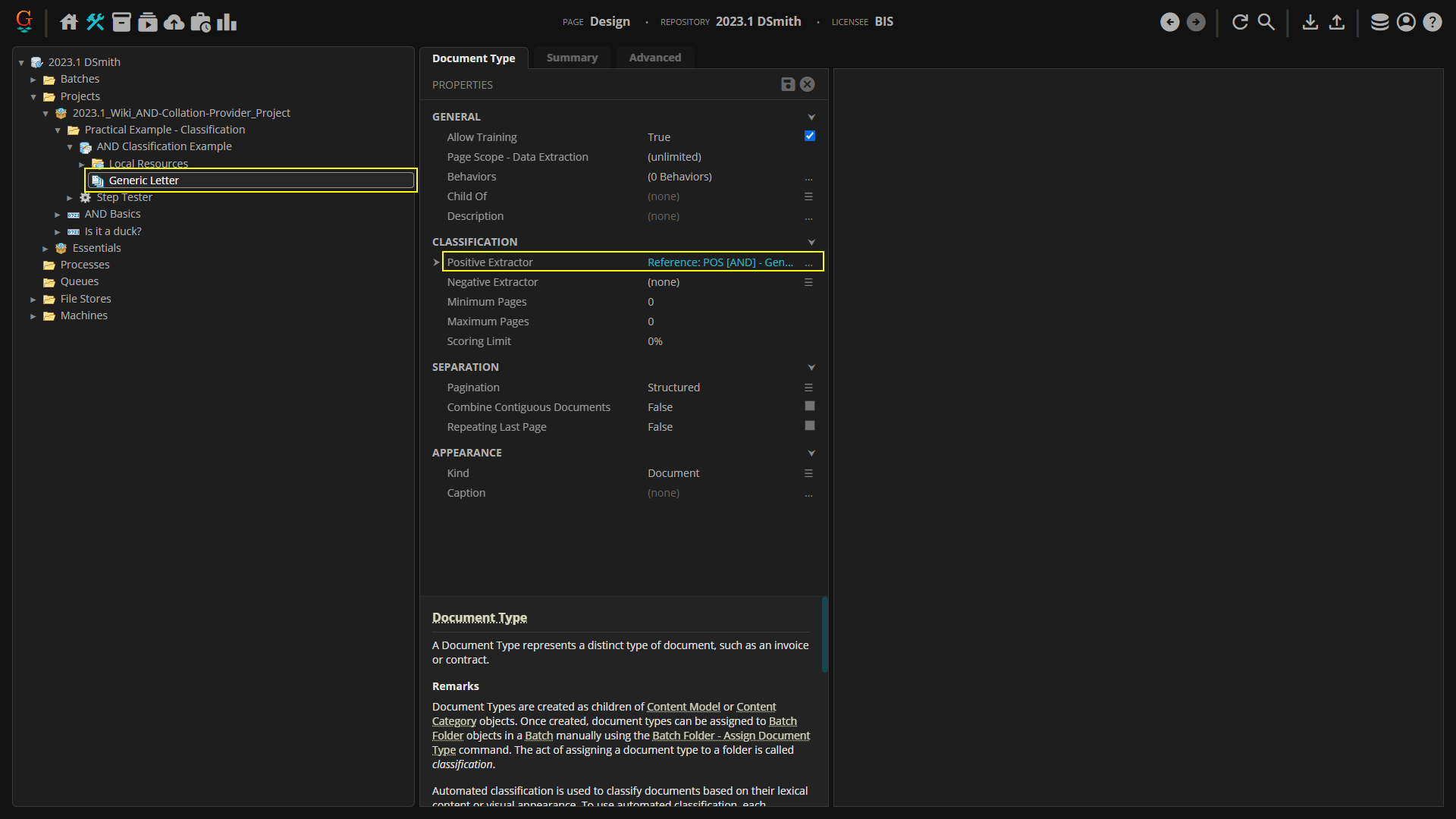Image resolution: width=1456 pixels, height=819 pixels.
Task: Enable Combine Contiguous Documents checkbox
Action: coord(809,406)
